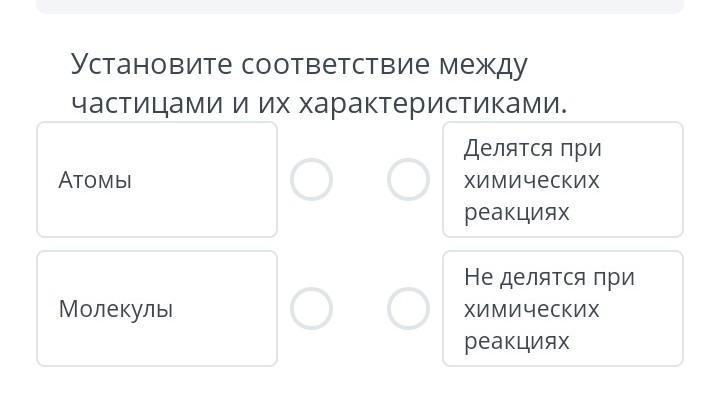Click 'реакциях' word in the lower right card
This screenshot has height=395, width=720.
[517, 341]
